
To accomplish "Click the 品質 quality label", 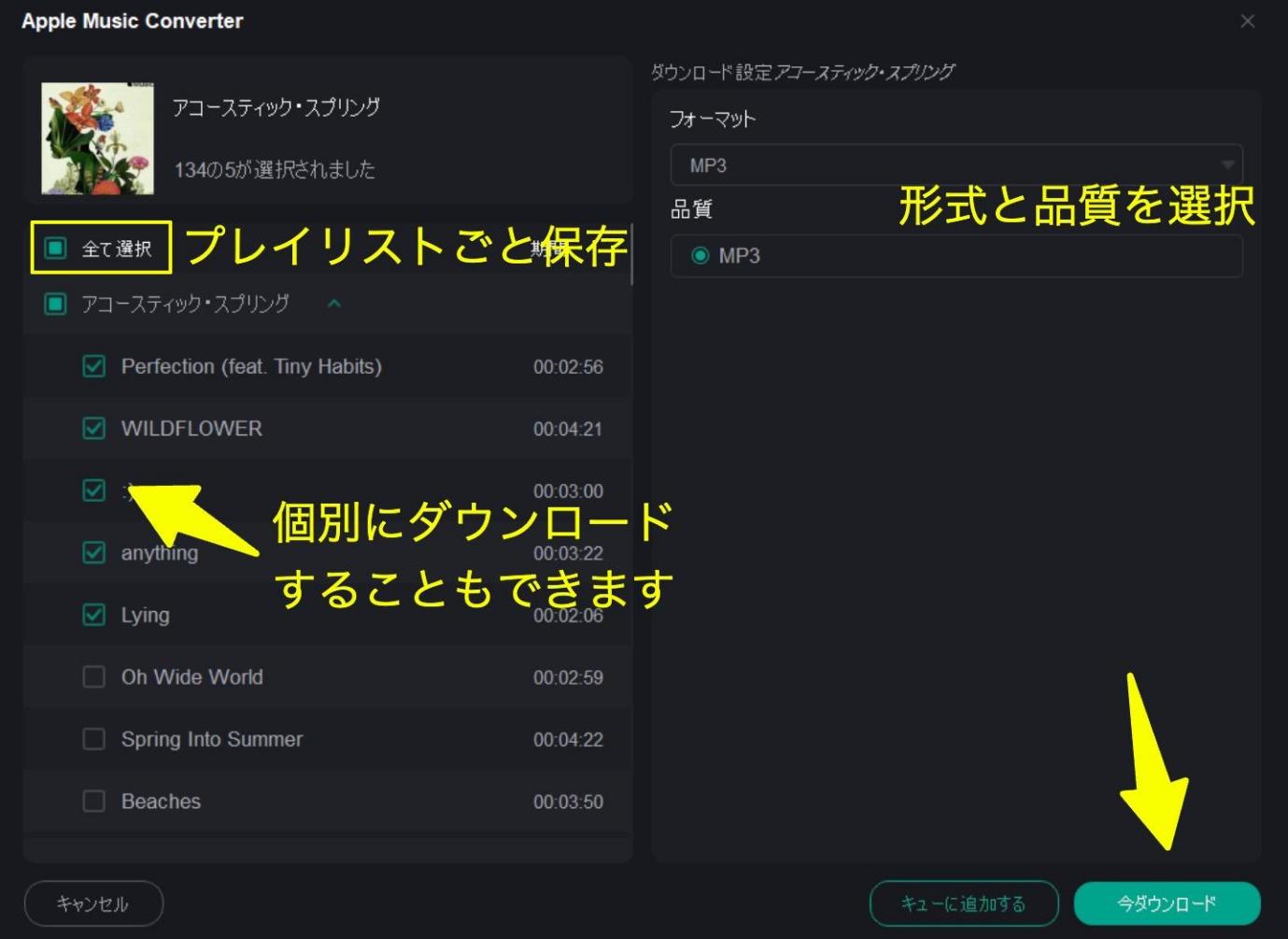I will (x=692, y=209).
